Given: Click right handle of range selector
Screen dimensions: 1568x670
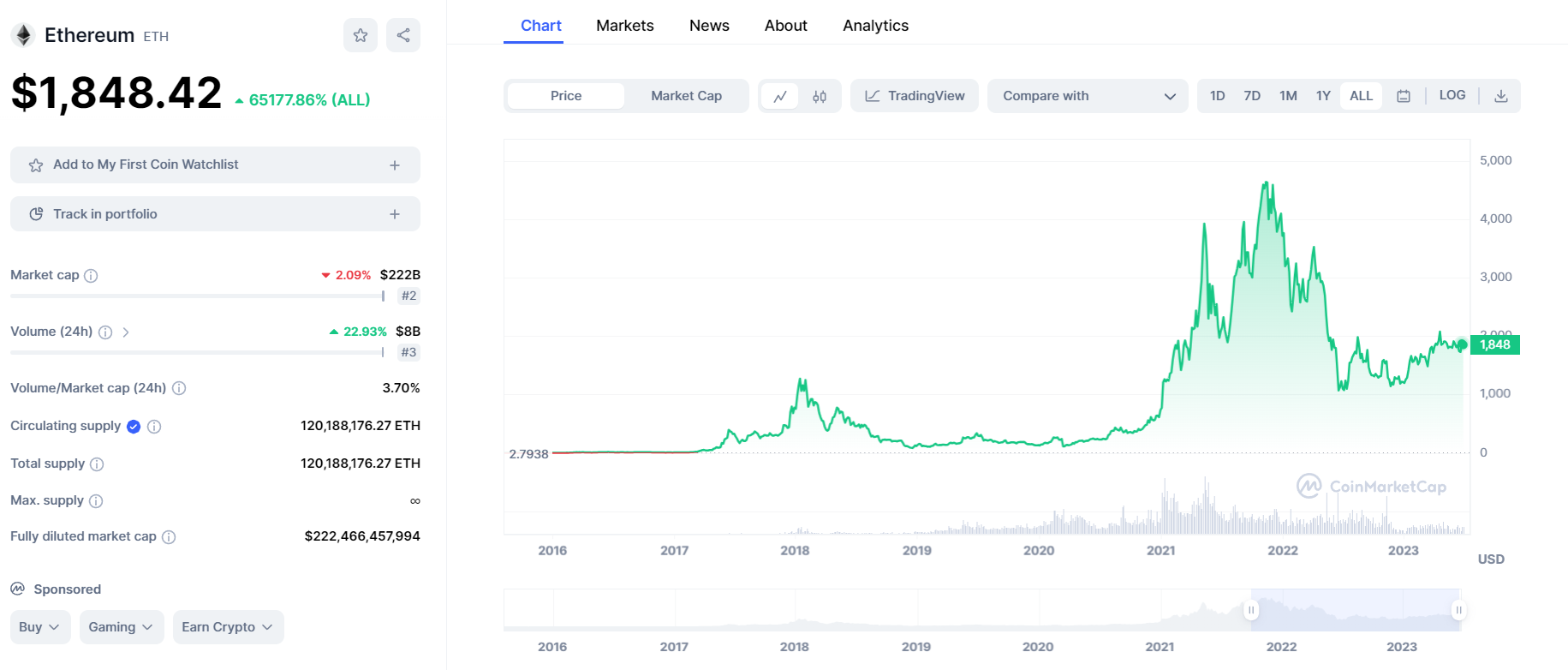Looking at the screenshot, I should pyautogui.click(x=1458, y=610).
